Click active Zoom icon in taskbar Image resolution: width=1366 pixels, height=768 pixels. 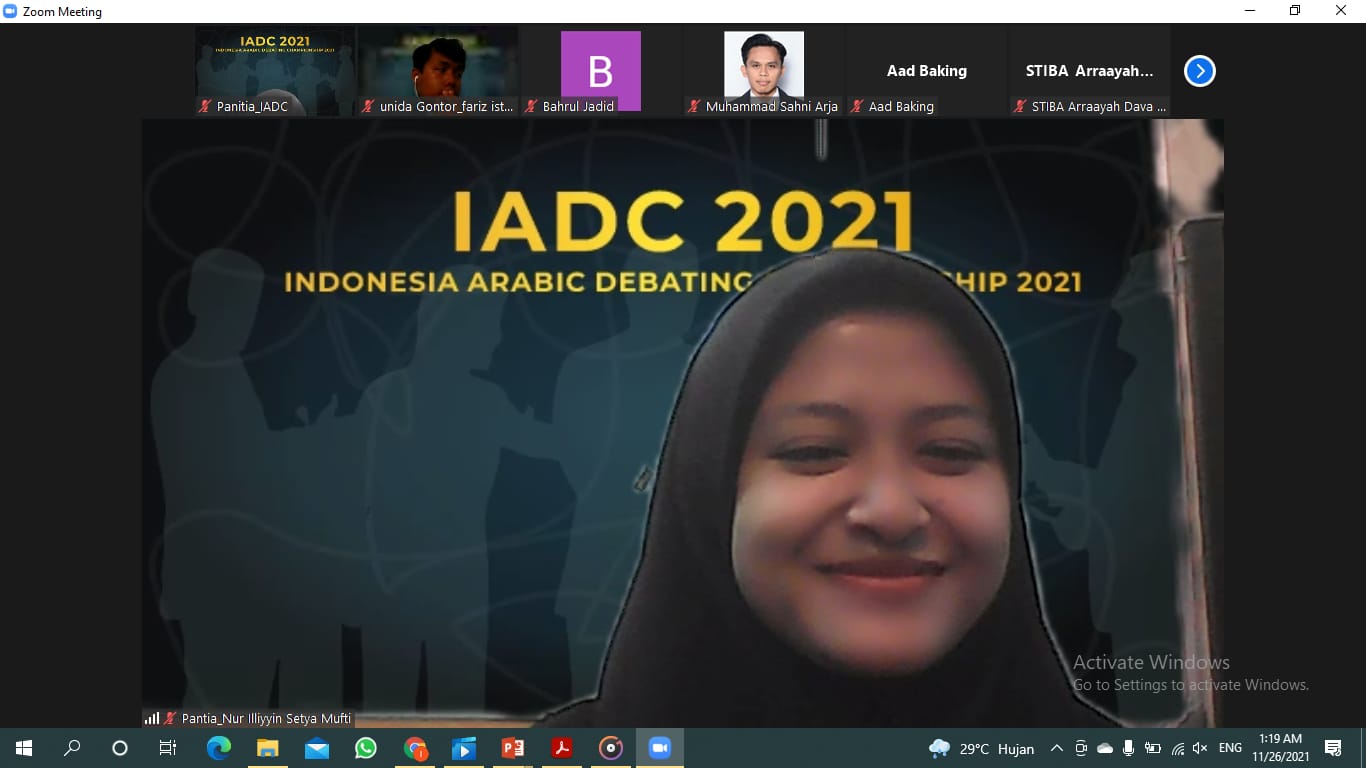click(x=660, y=748)
